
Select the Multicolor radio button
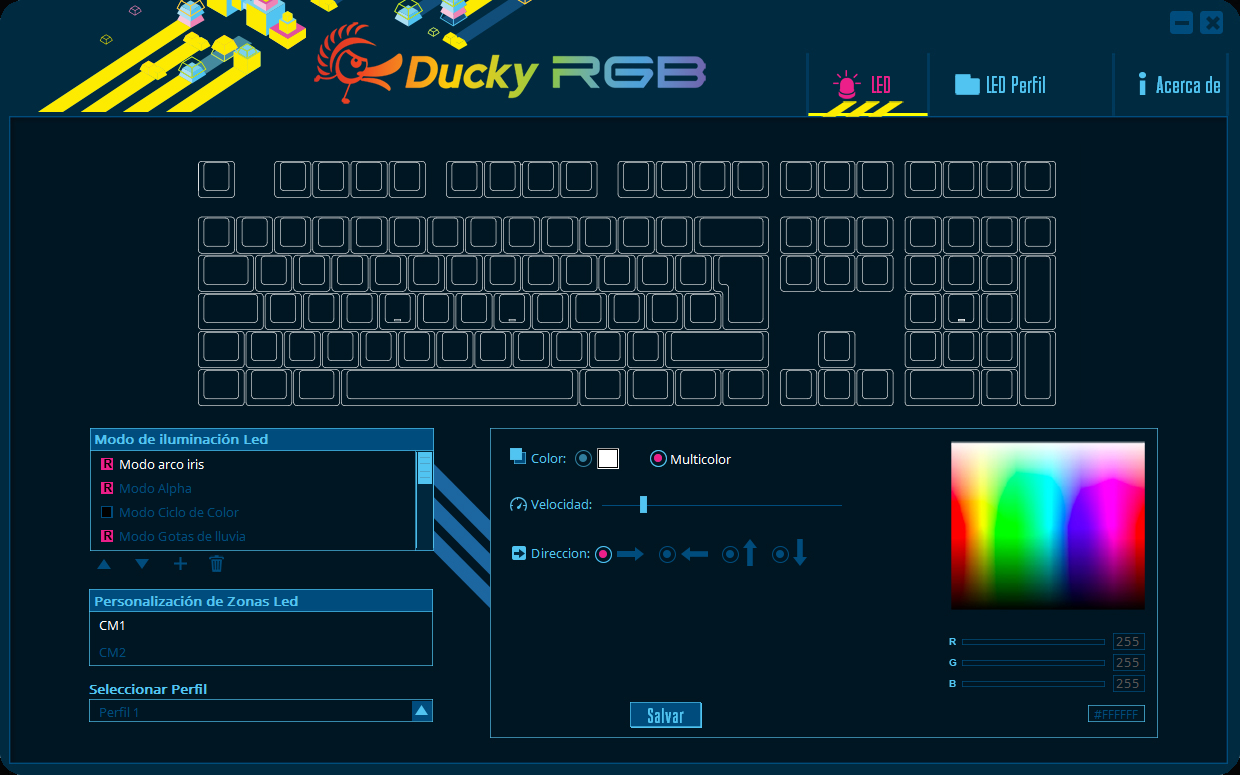coord(658,459)
